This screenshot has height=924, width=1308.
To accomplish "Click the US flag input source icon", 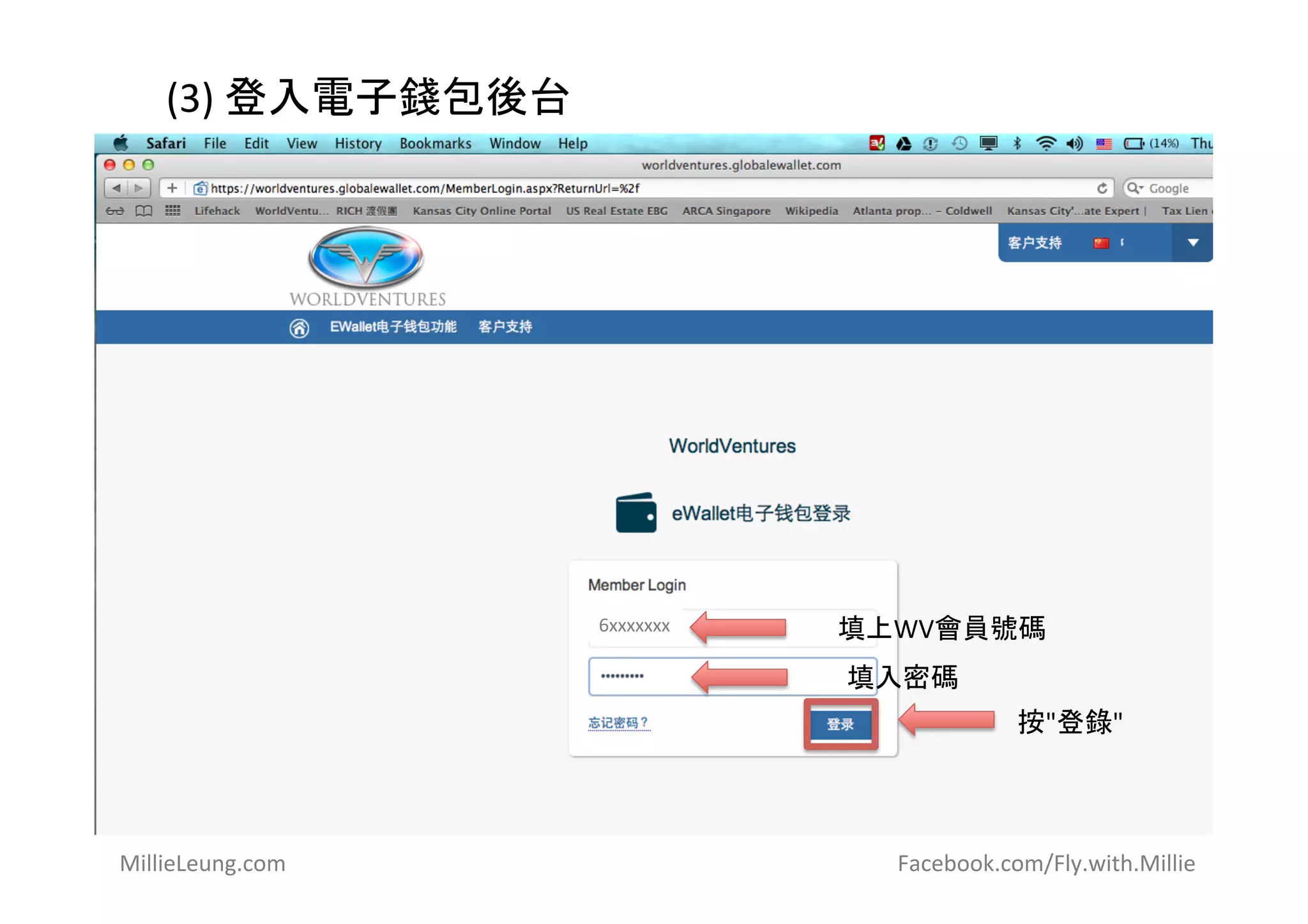I will 1104,144.
